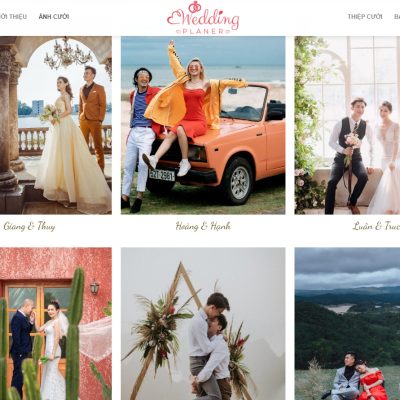This screenshot has width=400, height=400.
Task: Click the heart swirl icon beside Wedding
Action: pyautogui.click(x=173, y=18)
